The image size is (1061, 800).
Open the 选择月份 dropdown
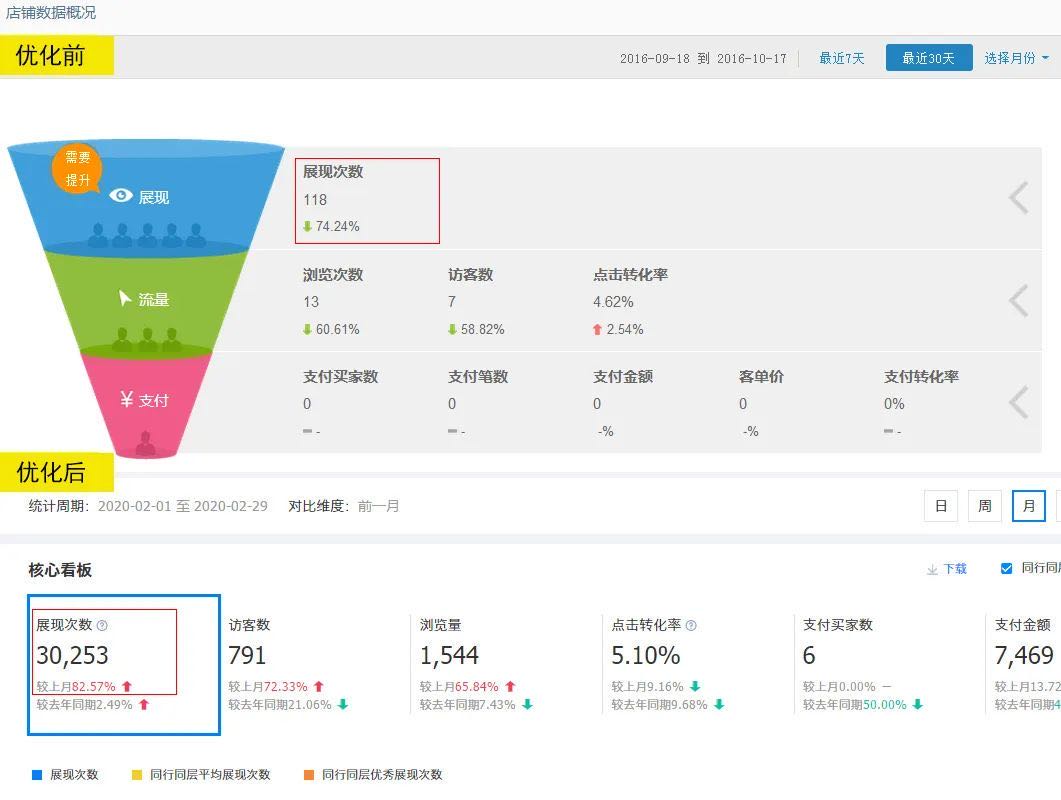pyautogui.click(x=1016, y=58)
